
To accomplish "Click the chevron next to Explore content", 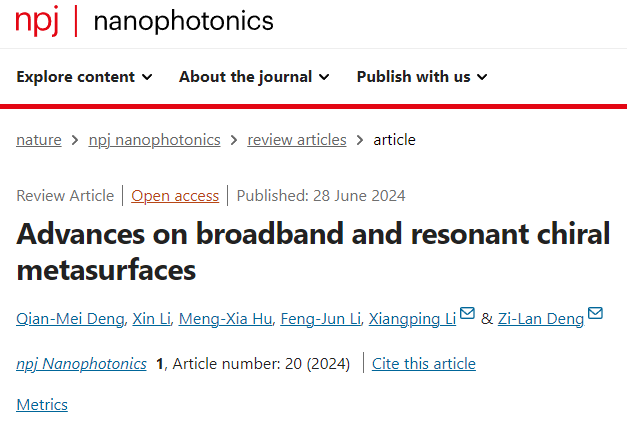I will coord(147,77).
